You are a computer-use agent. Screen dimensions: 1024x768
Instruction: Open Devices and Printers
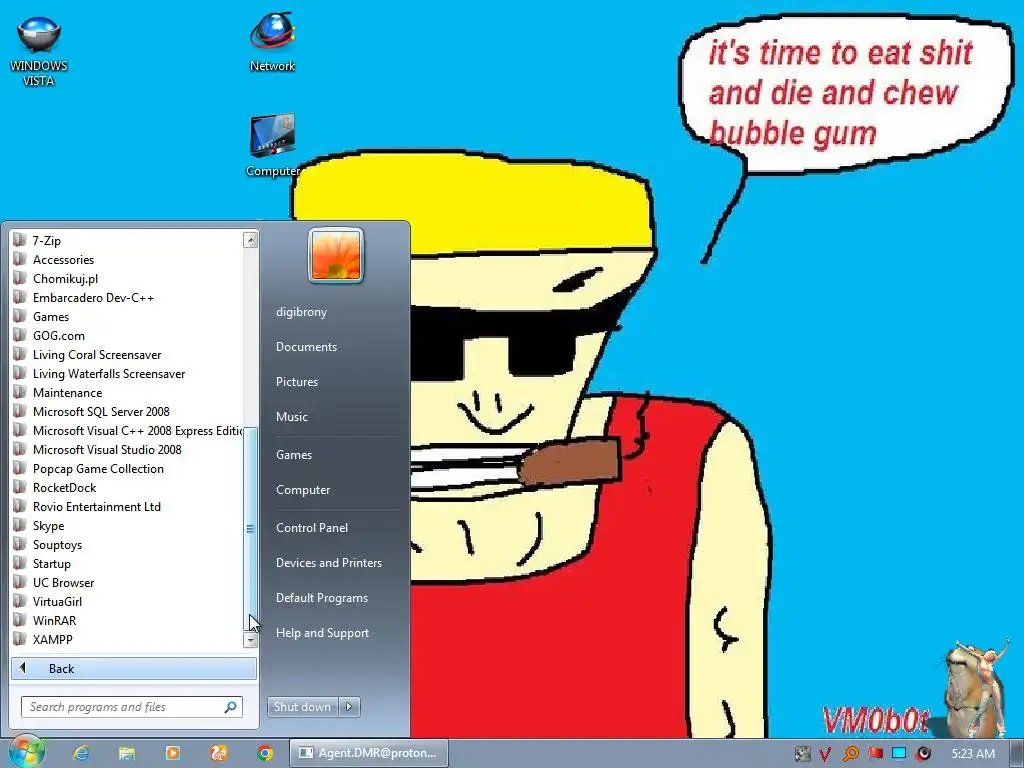click(x=328, y=563)
